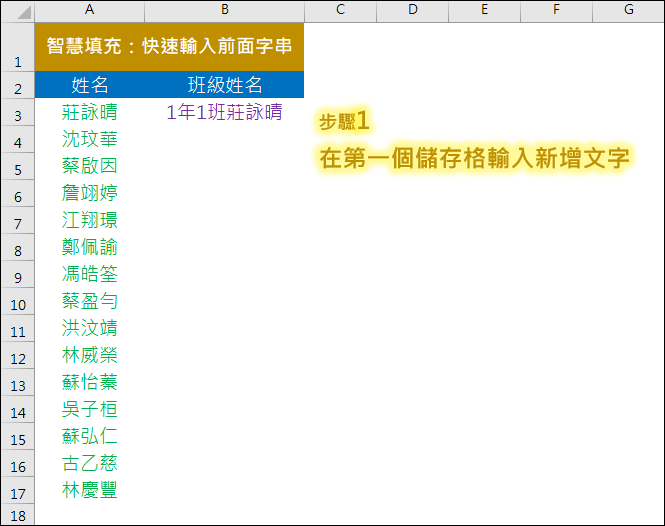Select the name cell 古乙慈
The height and width of the screenshot is (526, 665).
pos(89,463)
